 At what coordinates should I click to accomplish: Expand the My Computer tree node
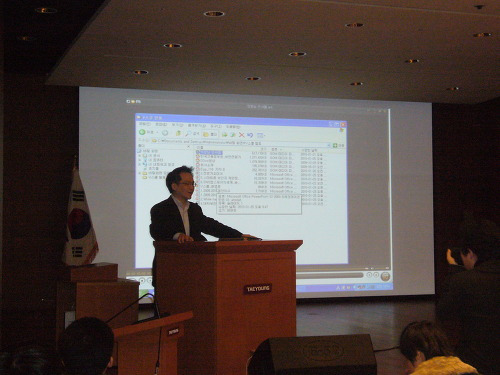[139, 160]
